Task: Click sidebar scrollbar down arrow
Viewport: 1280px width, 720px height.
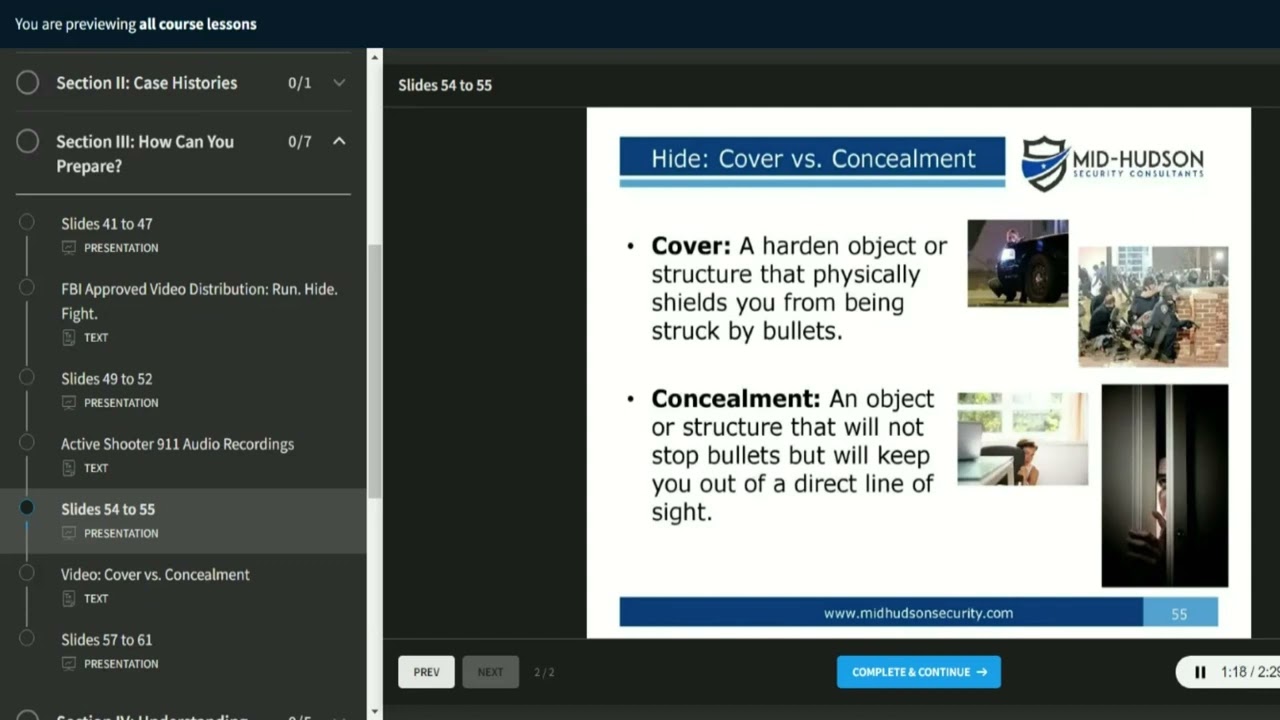Action: [375, 712]
